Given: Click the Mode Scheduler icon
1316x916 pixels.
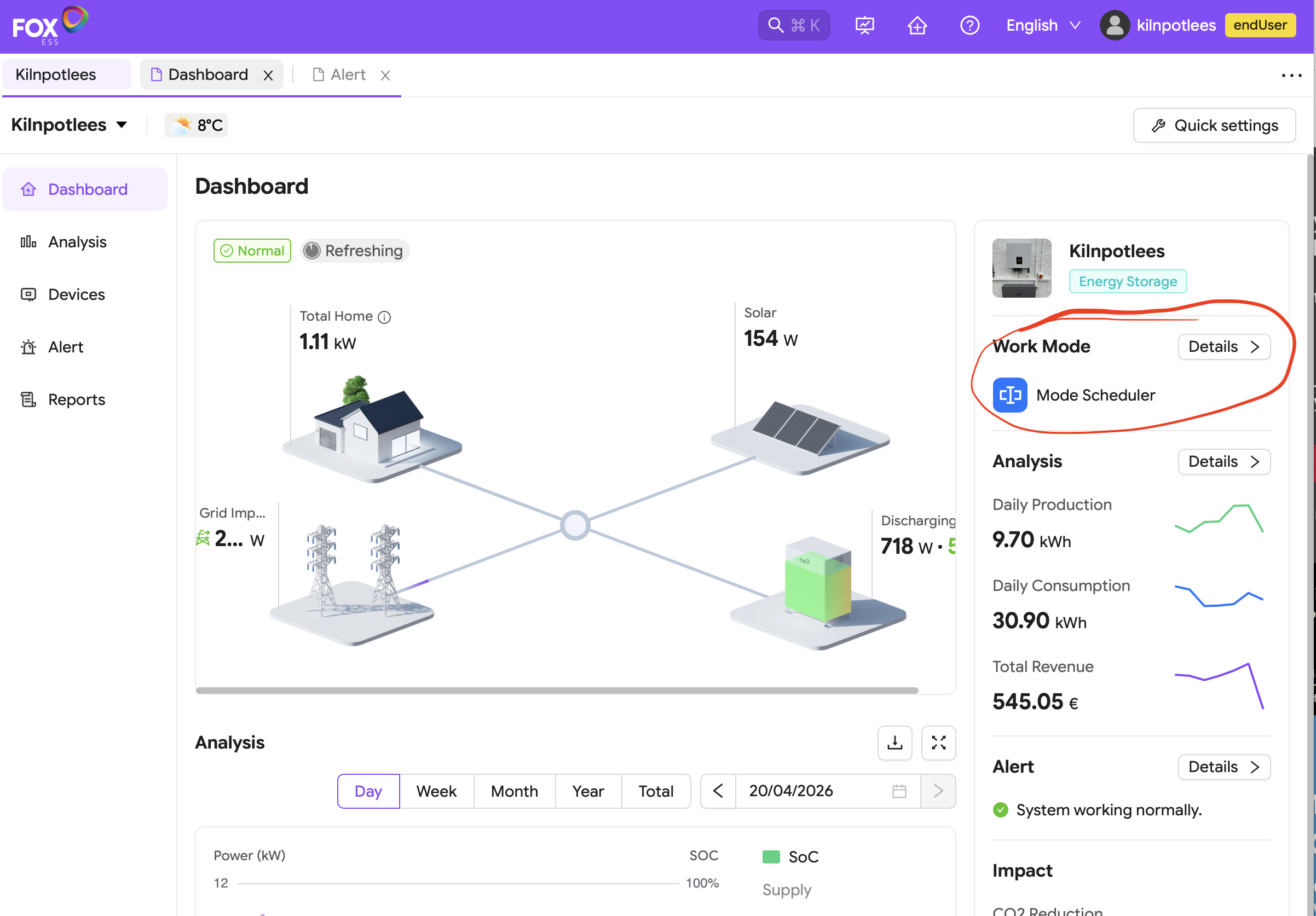Looking at the screenshot, I should (x=1010, y=395).
